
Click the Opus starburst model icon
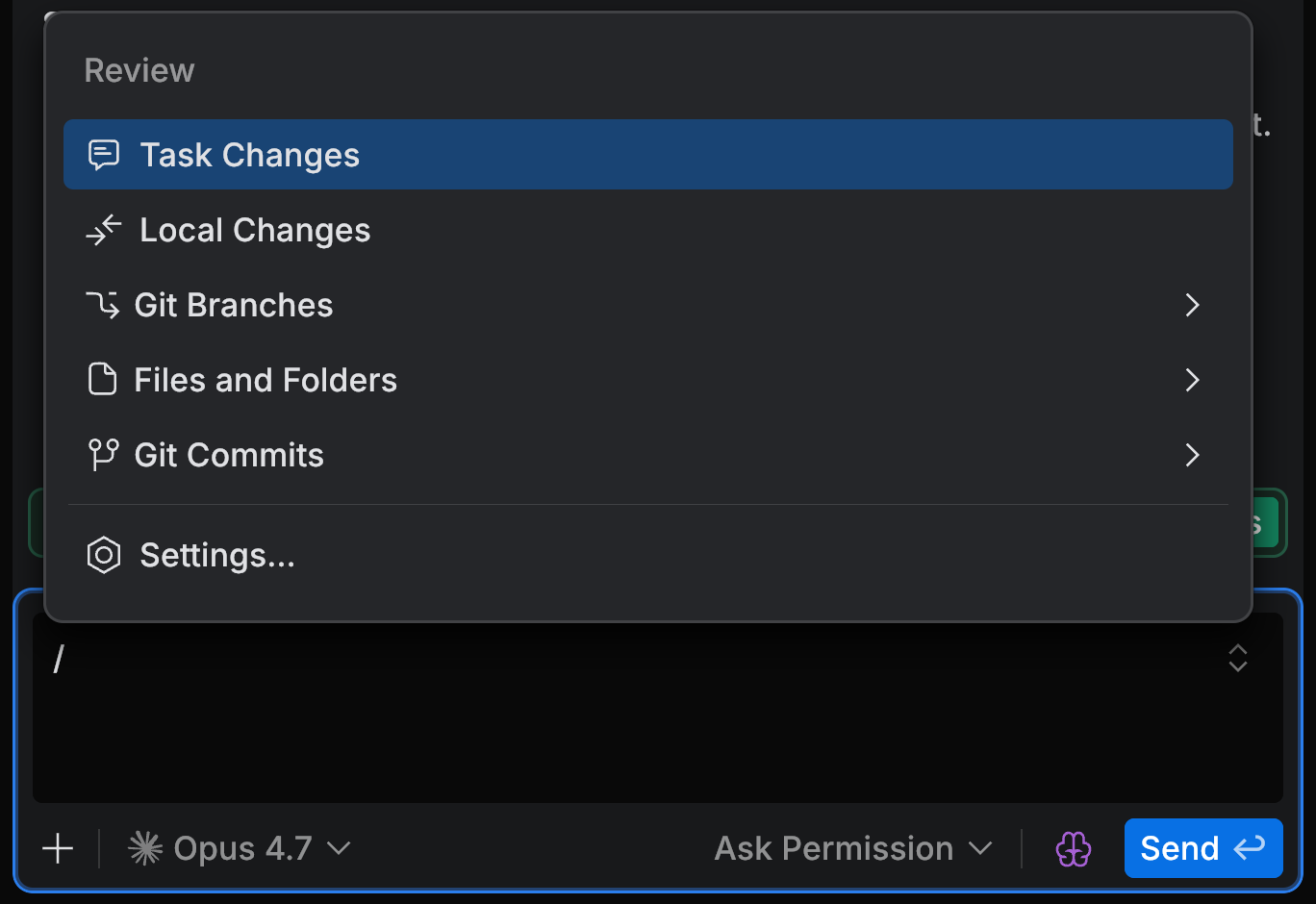click(x=145, y=848)
